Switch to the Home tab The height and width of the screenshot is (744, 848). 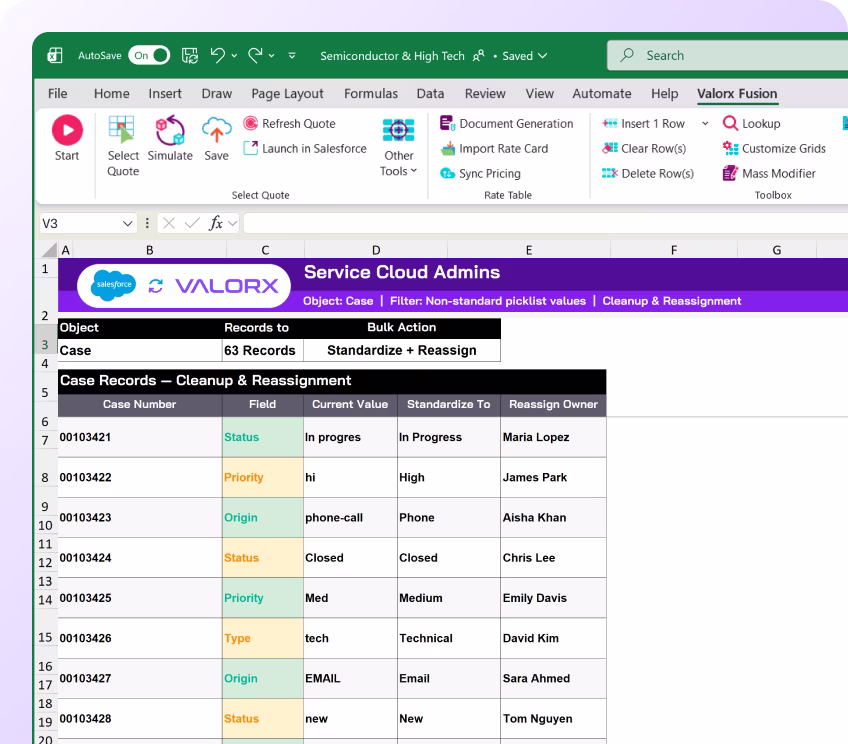[x=111, y=94]
